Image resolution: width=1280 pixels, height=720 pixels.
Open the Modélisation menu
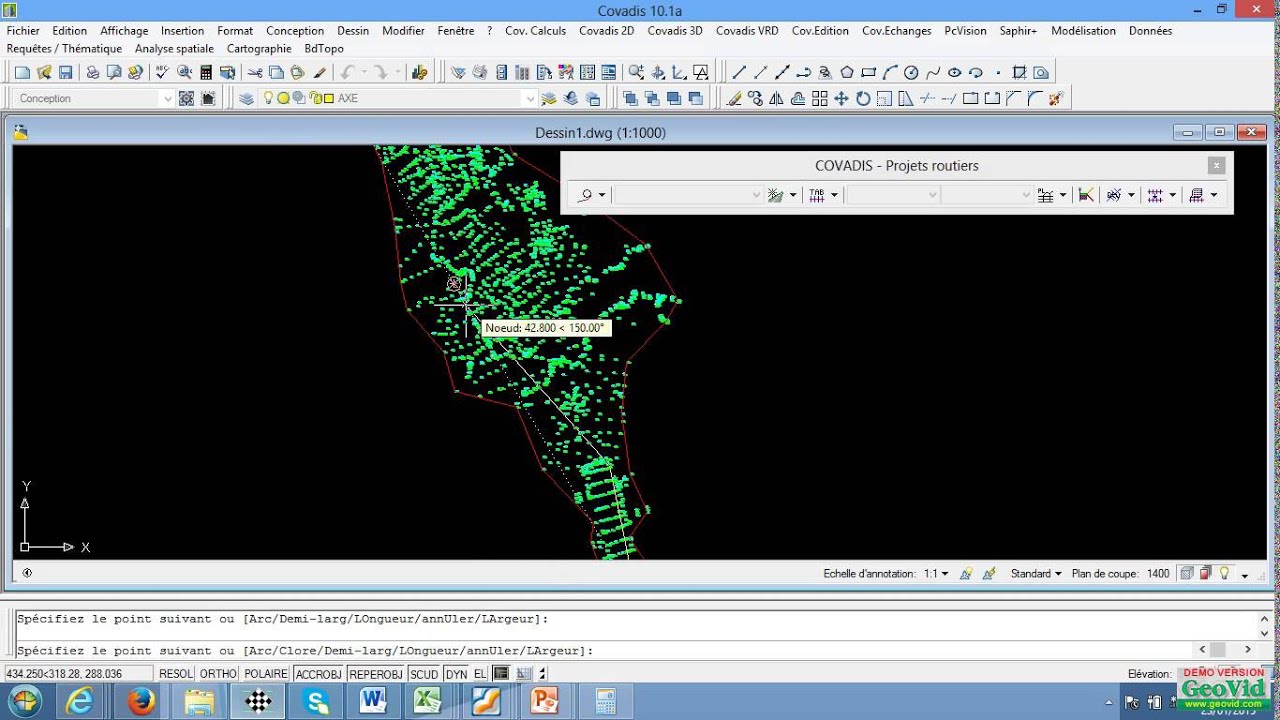tap(1083, 31)
